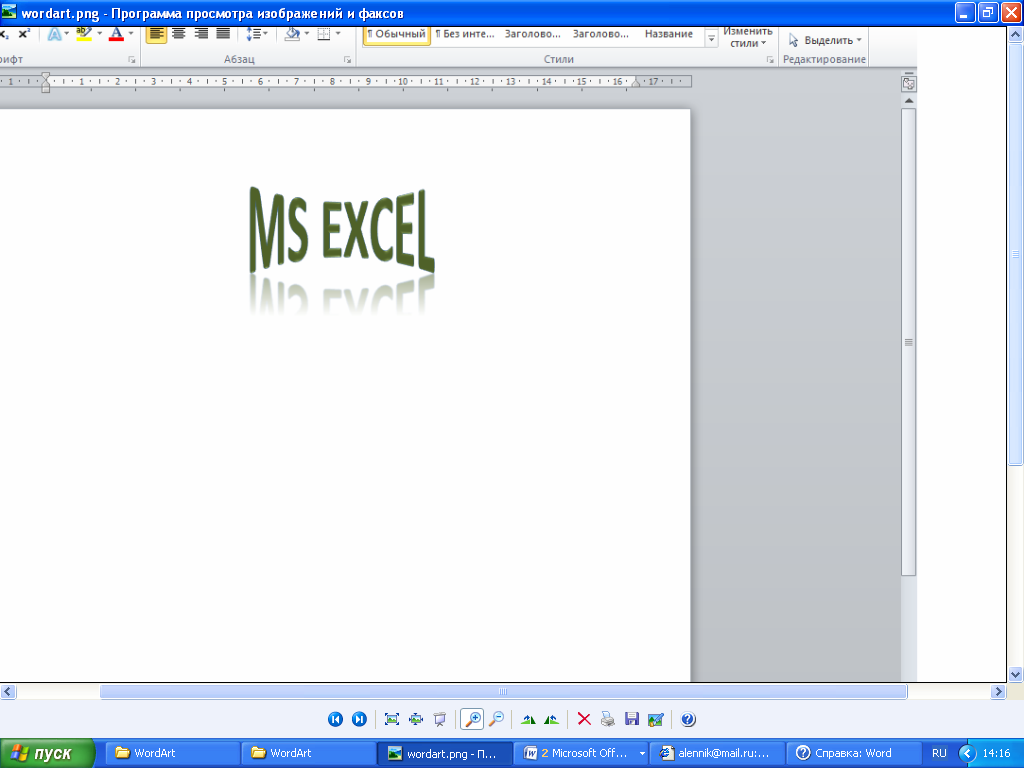Open the borders dropdown arrow
The height and width of the screenshot is (768, 1024).
[338, 34]
